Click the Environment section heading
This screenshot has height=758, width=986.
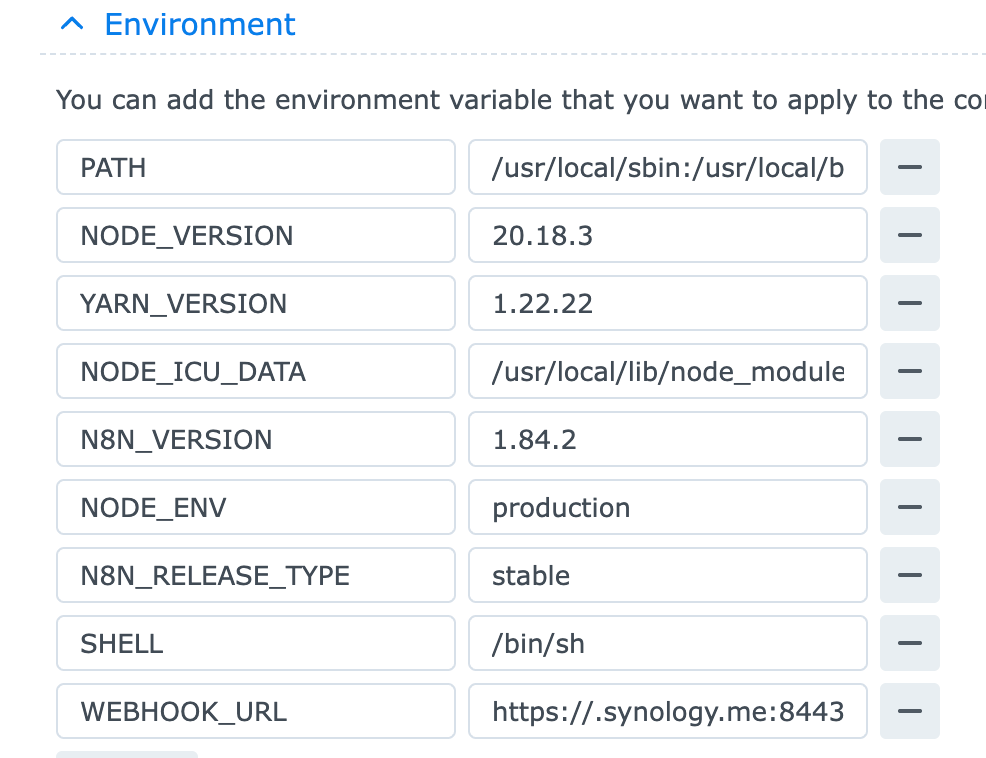click(x=200, y=25)
